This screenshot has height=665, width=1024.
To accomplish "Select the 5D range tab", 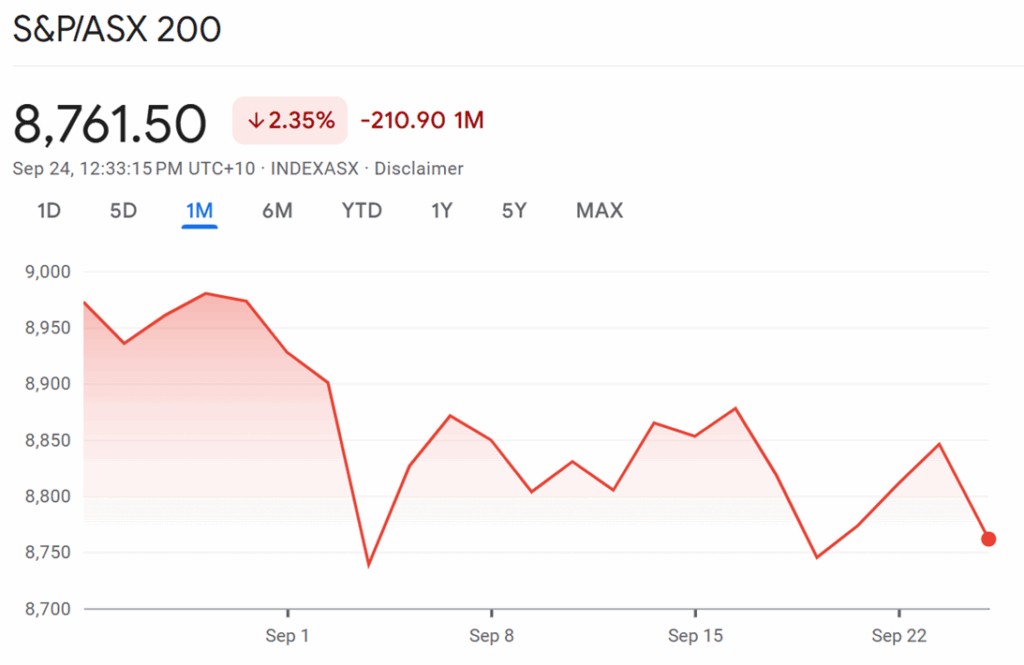I will click(x=123, y=211).
